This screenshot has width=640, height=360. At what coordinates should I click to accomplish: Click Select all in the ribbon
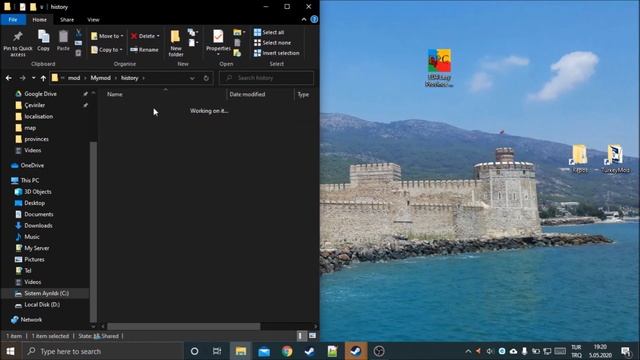[x=269, y=32]
